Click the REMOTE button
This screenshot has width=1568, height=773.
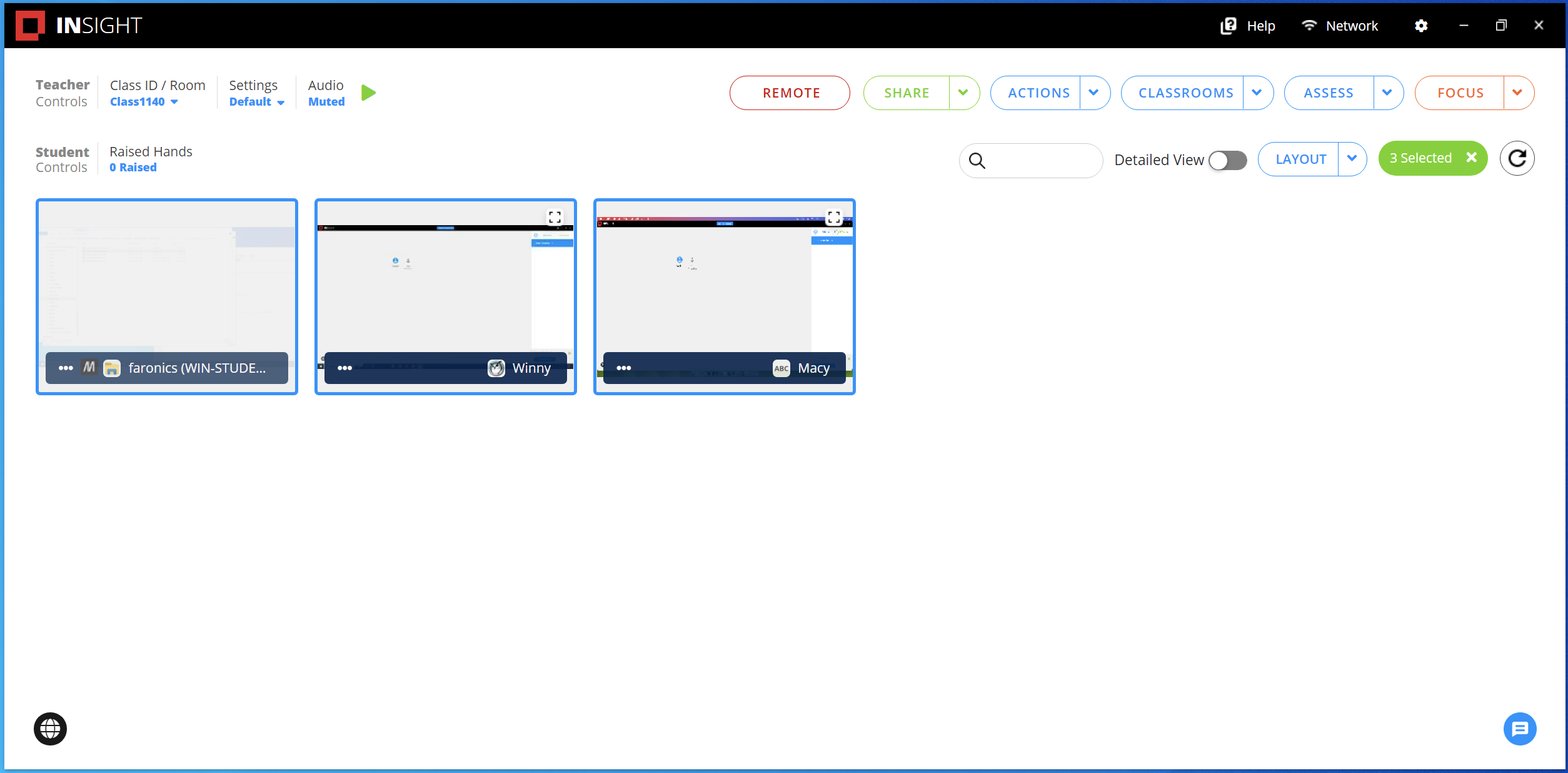click(790, 93)
